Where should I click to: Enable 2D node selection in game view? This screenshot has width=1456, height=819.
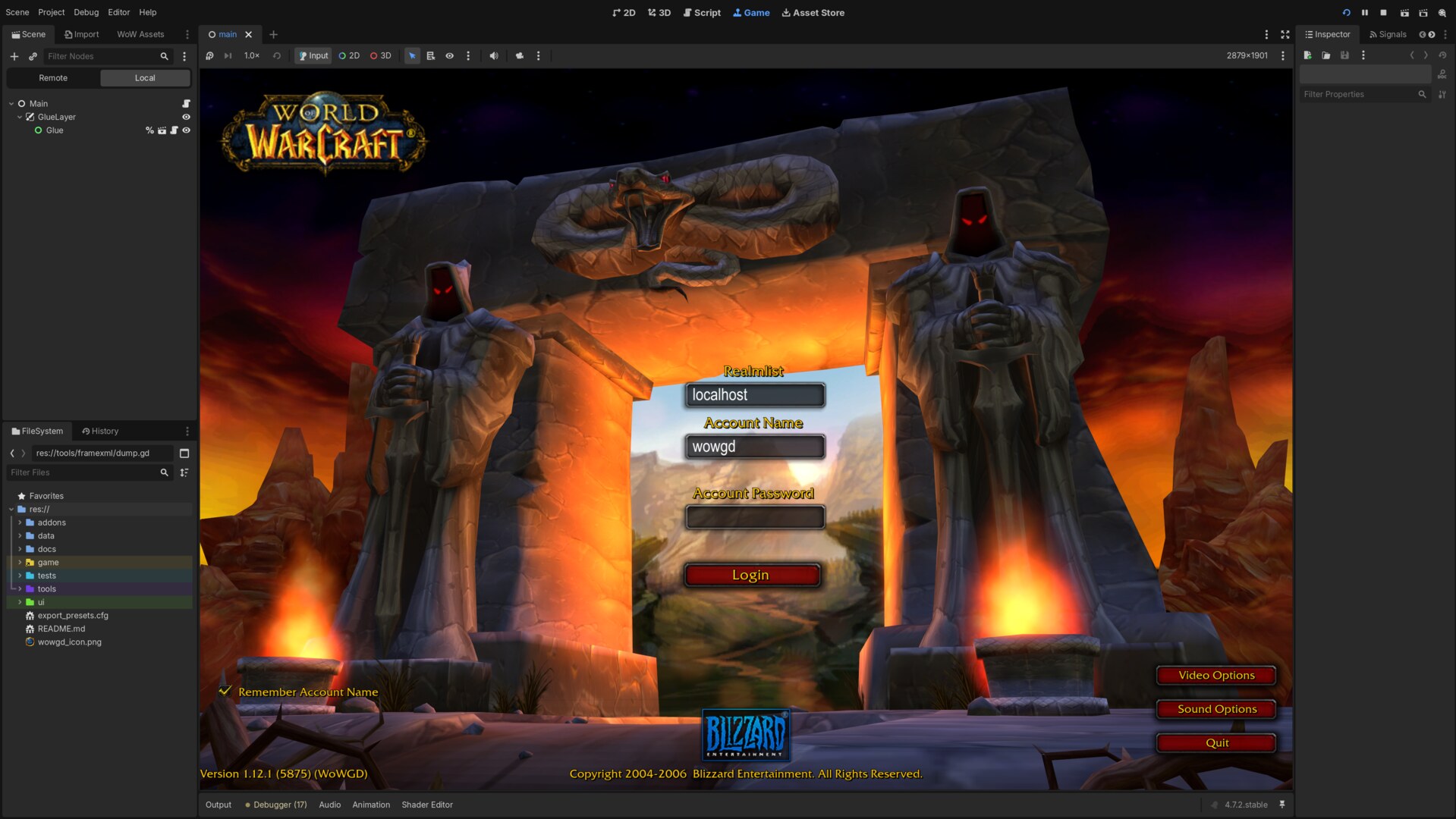pos(349,55)
